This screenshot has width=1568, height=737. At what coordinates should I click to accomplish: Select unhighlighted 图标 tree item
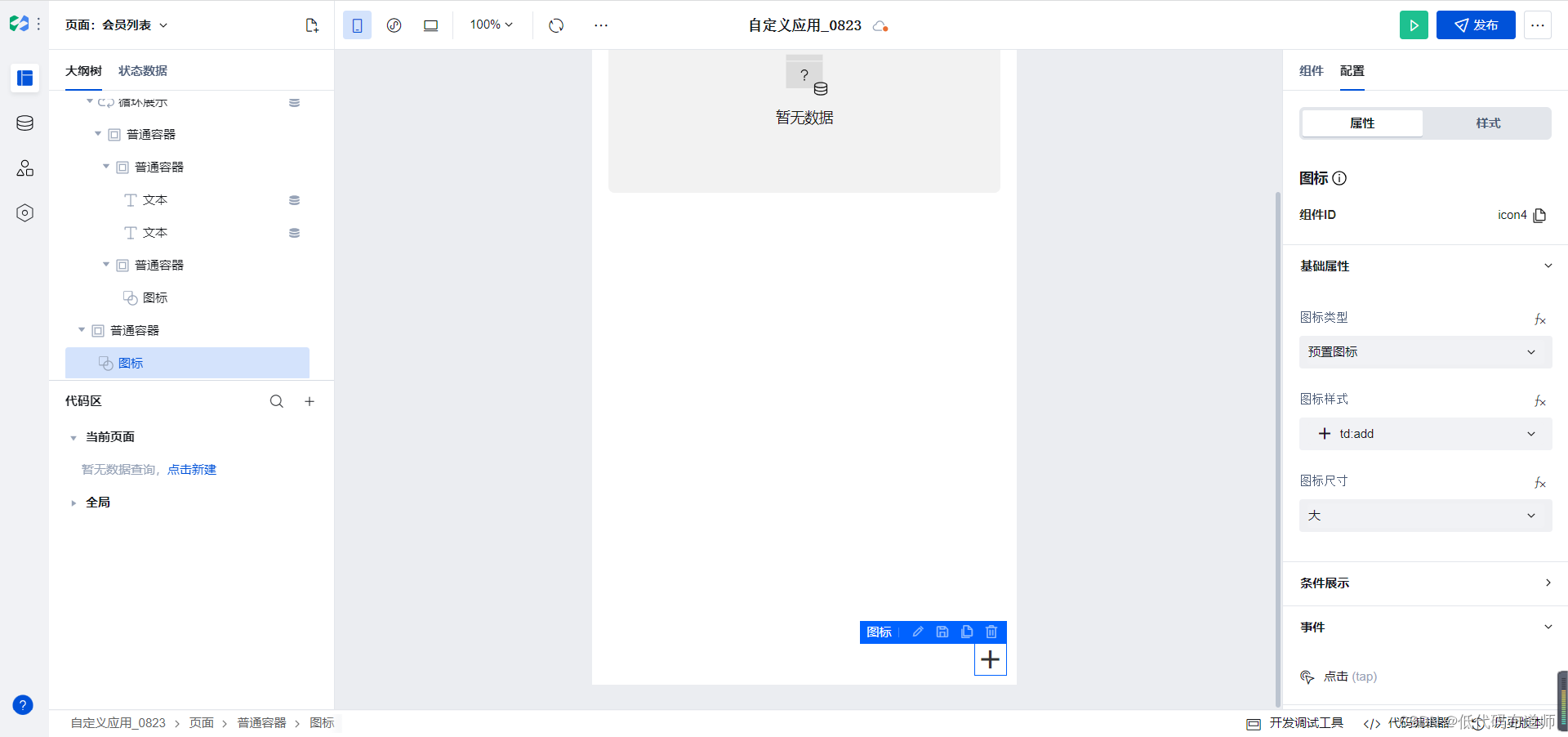(x=155, y=298)
